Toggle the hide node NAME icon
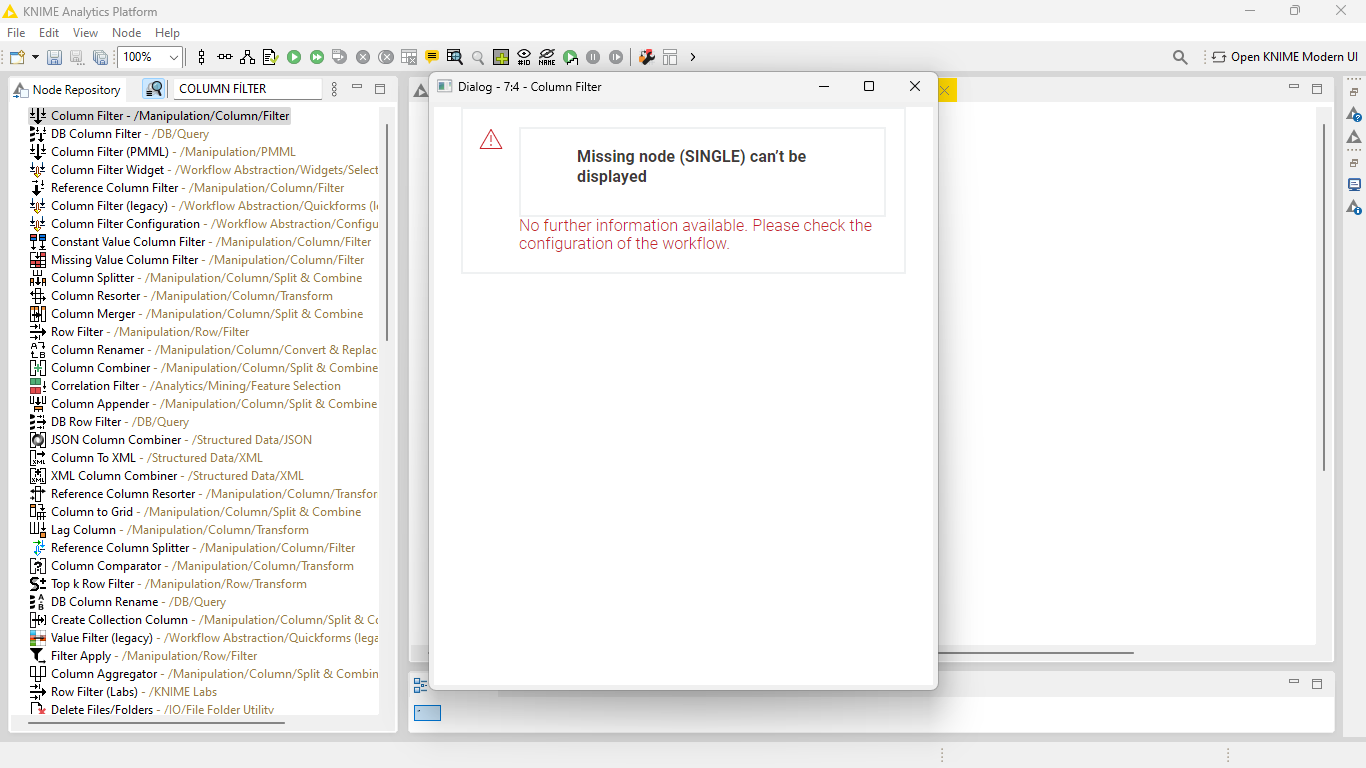This screenshot has height=768, width=1366. [547, 57]
